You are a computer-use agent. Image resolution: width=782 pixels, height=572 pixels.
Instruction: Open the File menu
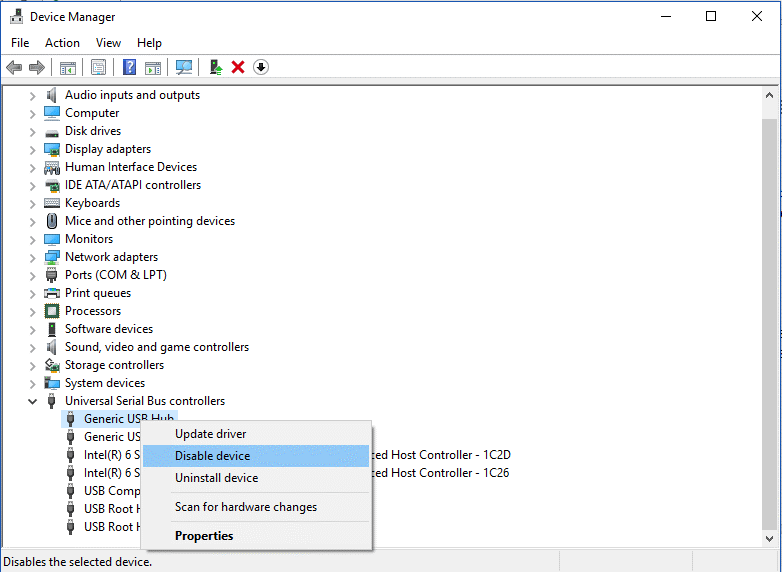20,43
